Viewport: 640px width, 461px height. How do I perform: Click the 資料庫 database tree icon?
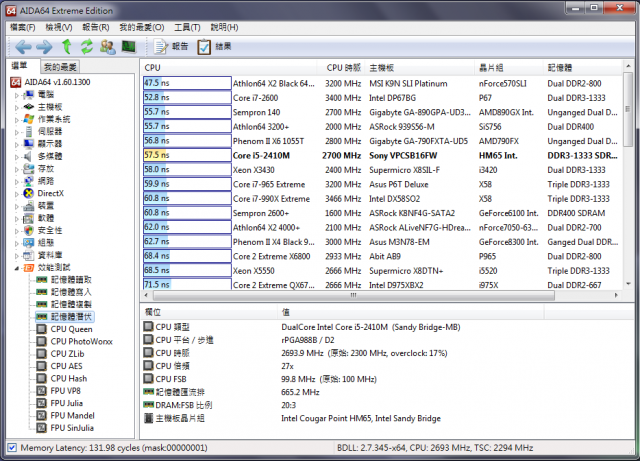(x=29, y=255)
